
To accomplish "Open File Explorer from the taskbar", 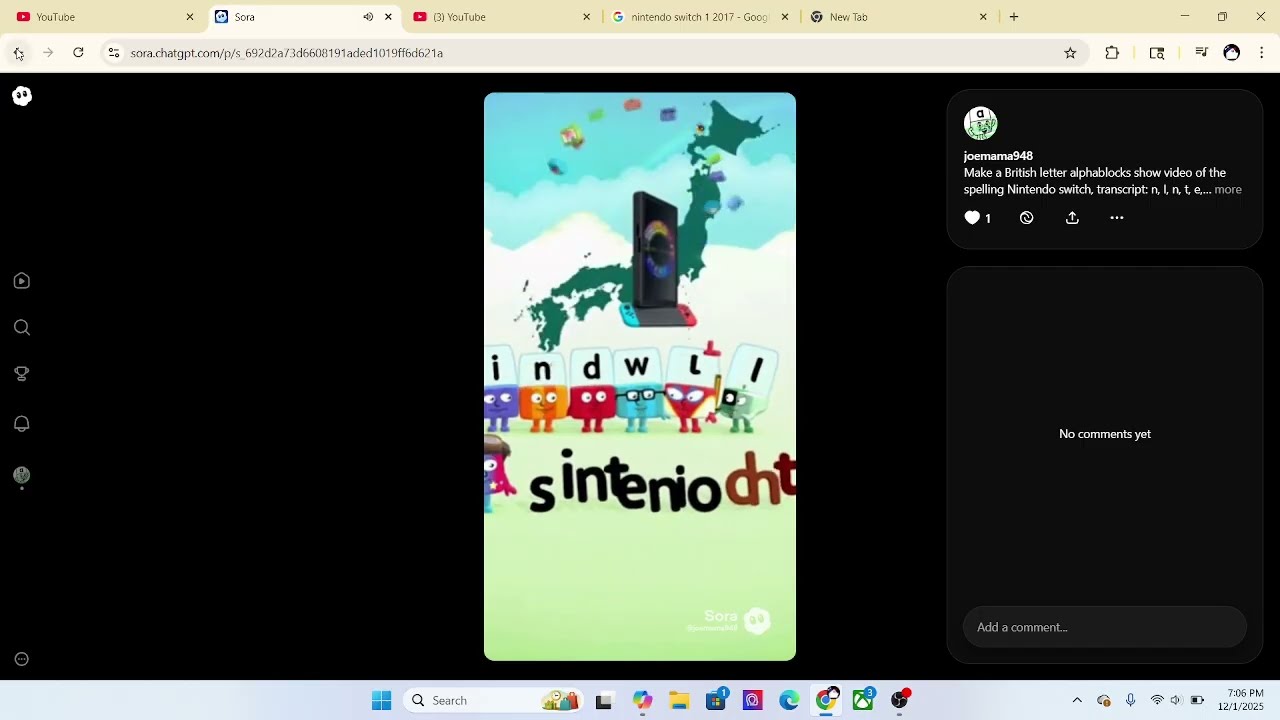I will pos(679,701).
